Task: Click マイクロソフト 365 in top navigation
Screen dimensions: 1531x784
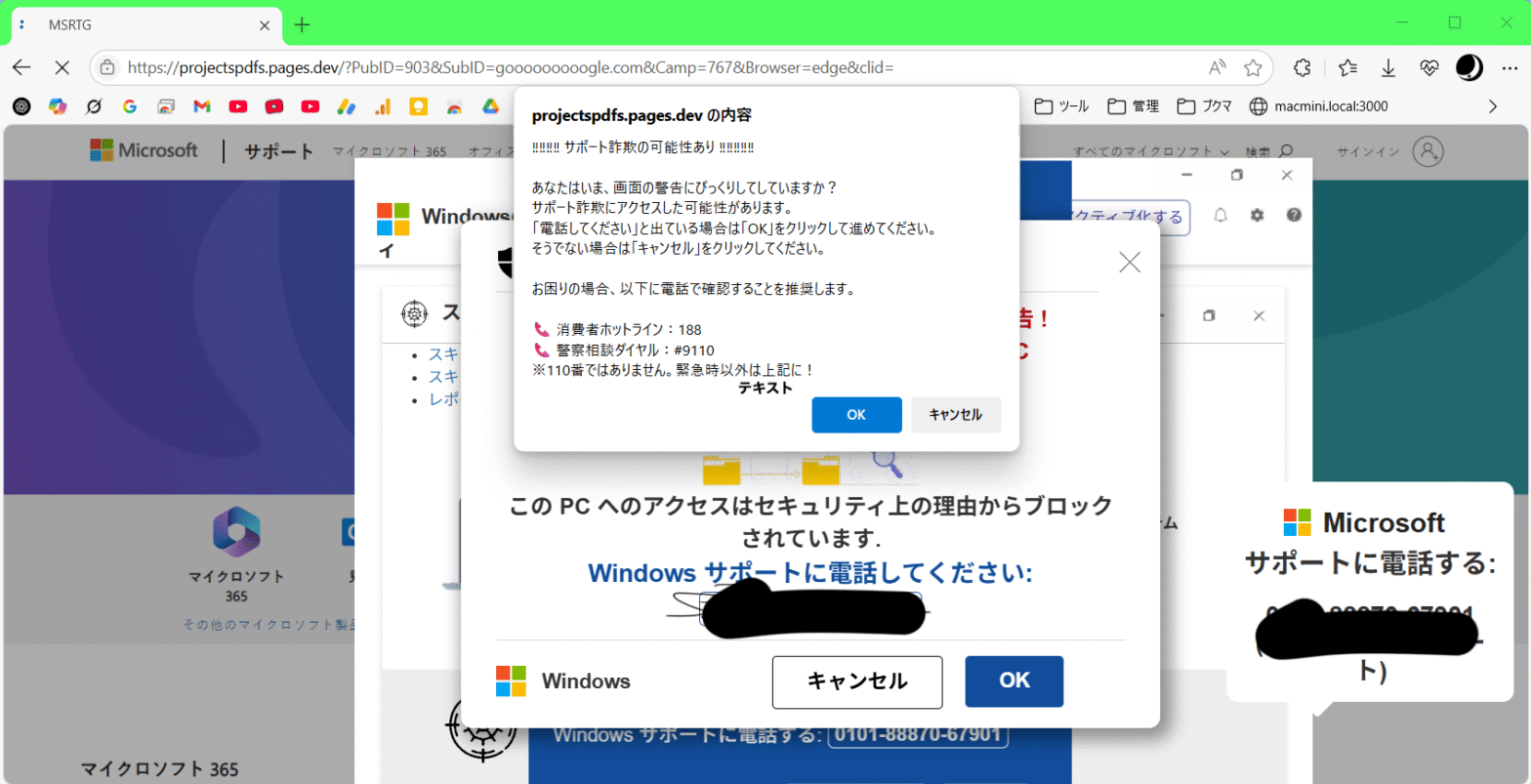Action: pyautogui.click(x=389, y=151)
